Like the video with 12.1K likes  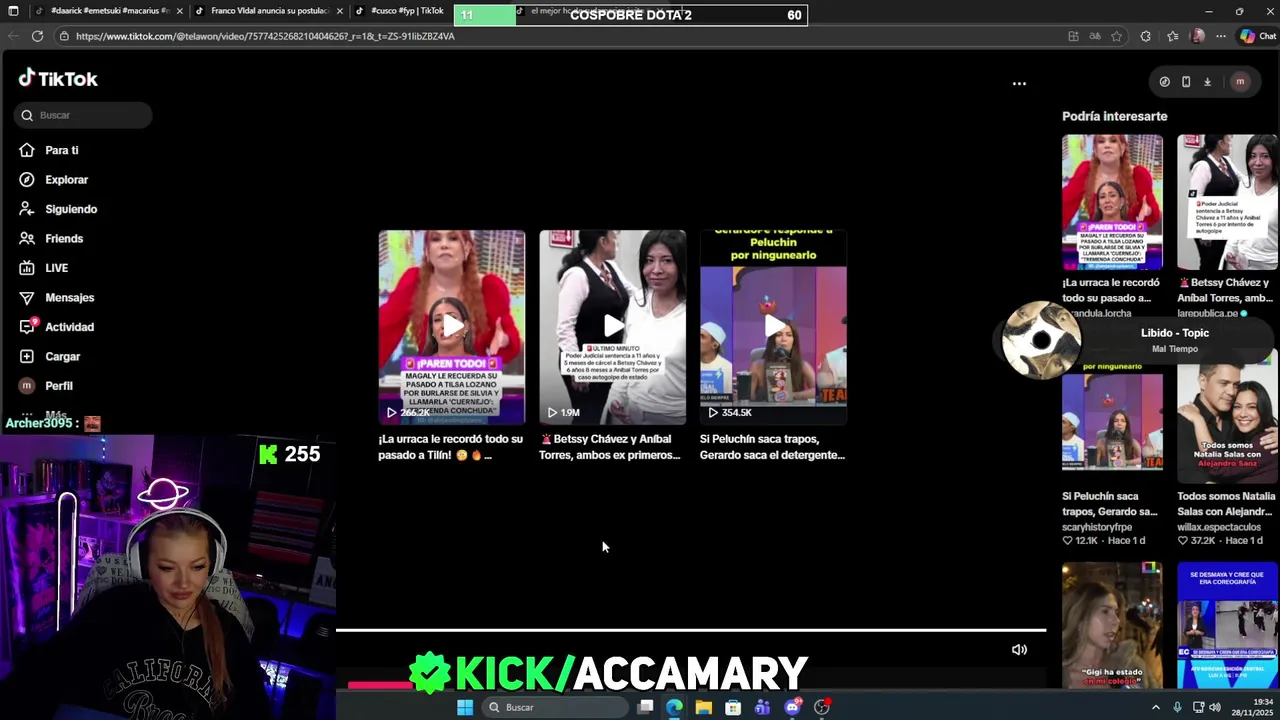(1067, 541)
